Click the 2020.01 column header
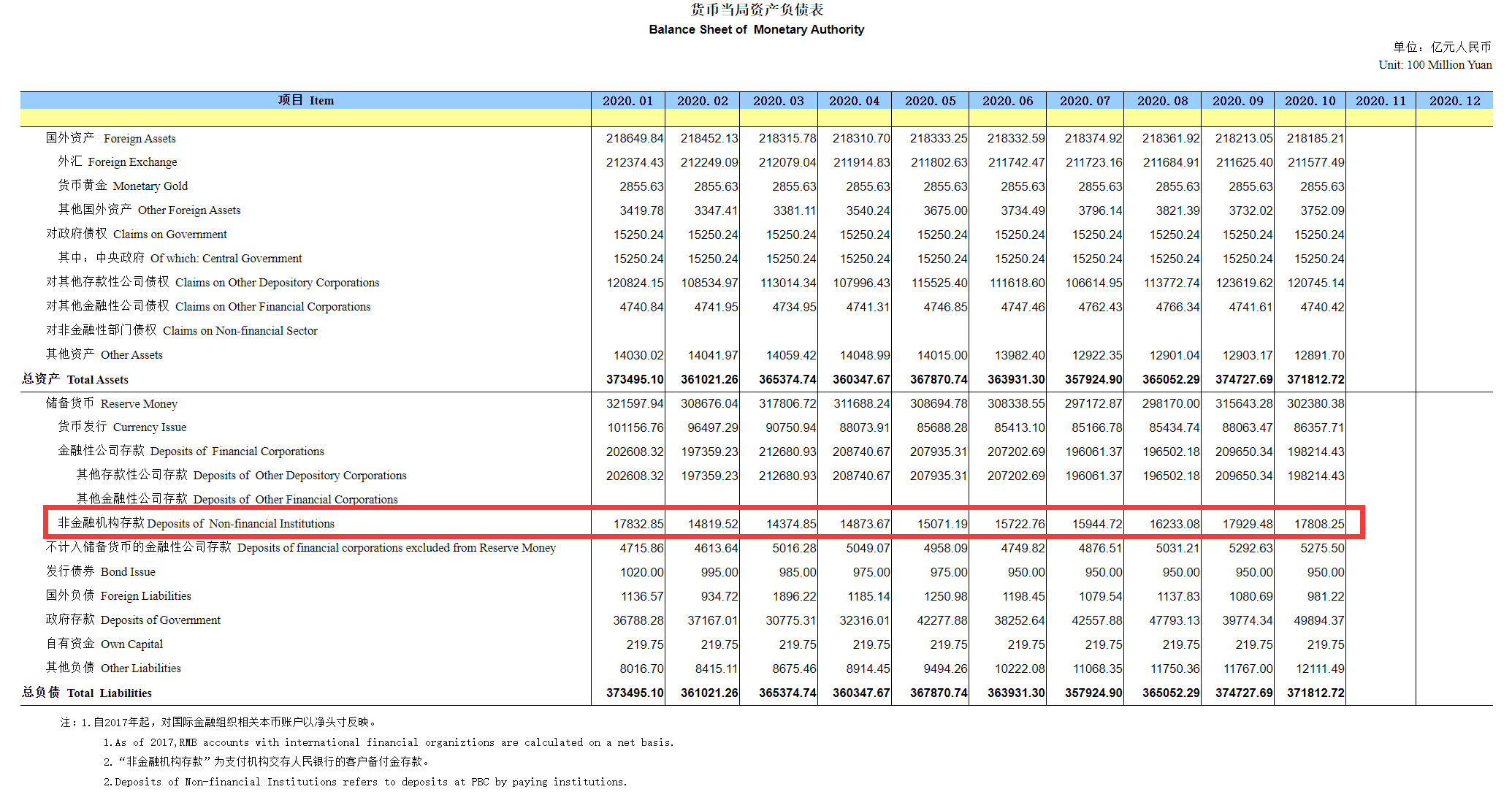1512x811 pixels. (627, 101)
